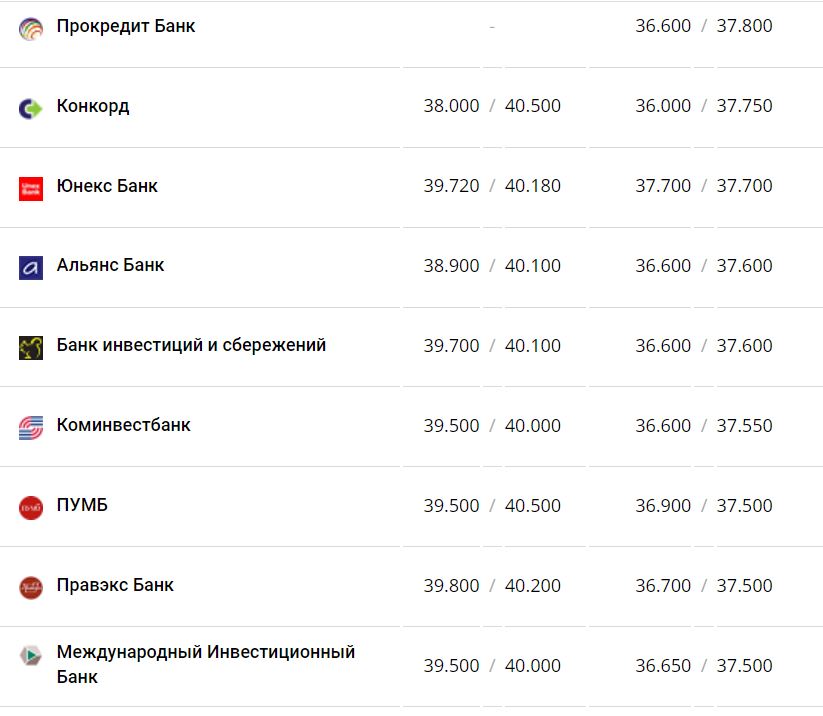Click the red ПУМБ bank logo
The image size is (823, 716).
tap(31, 505)
